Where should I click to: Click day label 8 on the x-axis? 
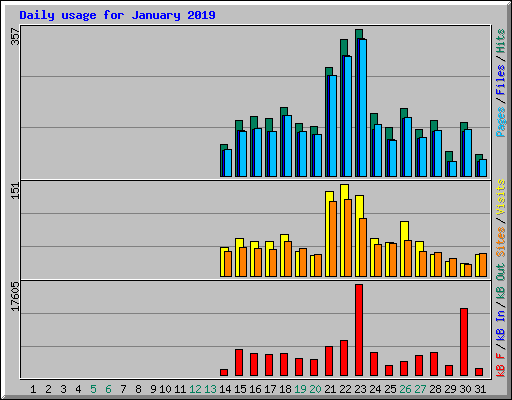pyautogui.click(x=138, y=389)
